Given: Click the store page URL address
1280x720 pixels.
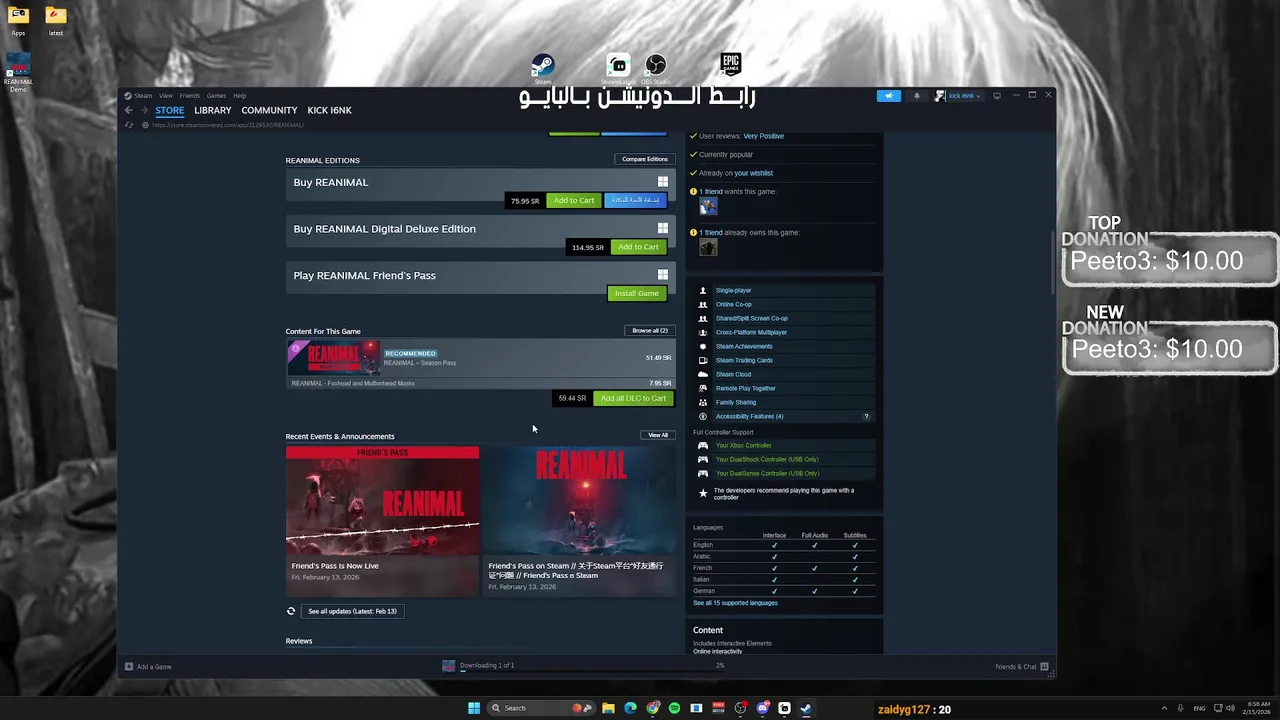Looking at the screenshot, I should 227,125.
